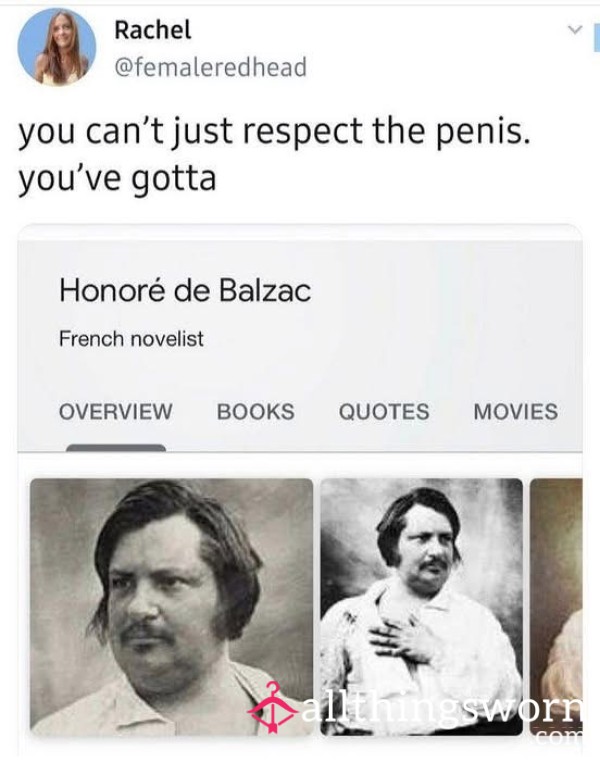Click the blue strip at top right
600x762 pixels.
pyautogui.click(x=597, y=37)
